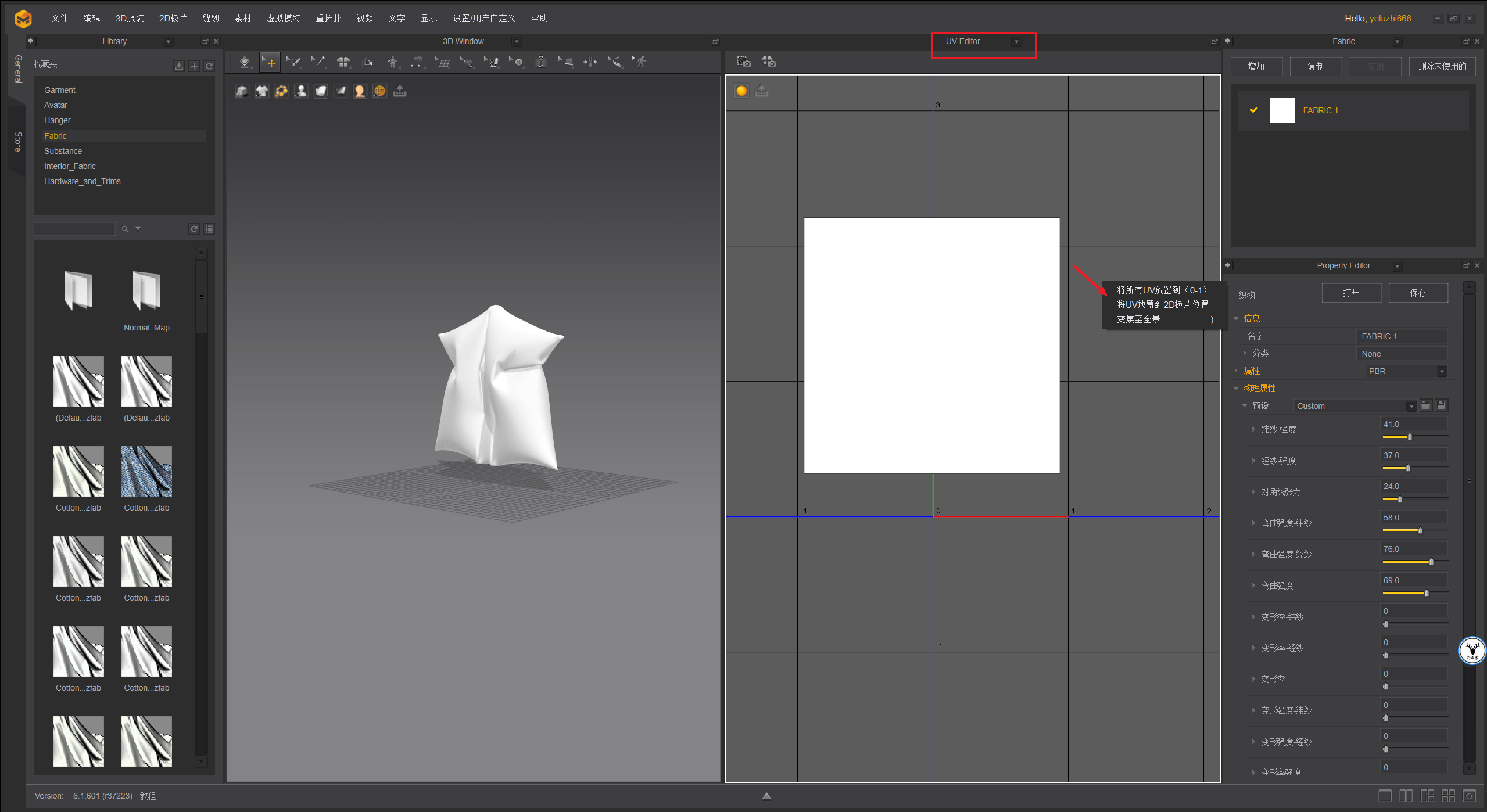Click the orange sphere icon in UV Editor
This screenshot has height=812, width=1487.
[x=741, y=91]
